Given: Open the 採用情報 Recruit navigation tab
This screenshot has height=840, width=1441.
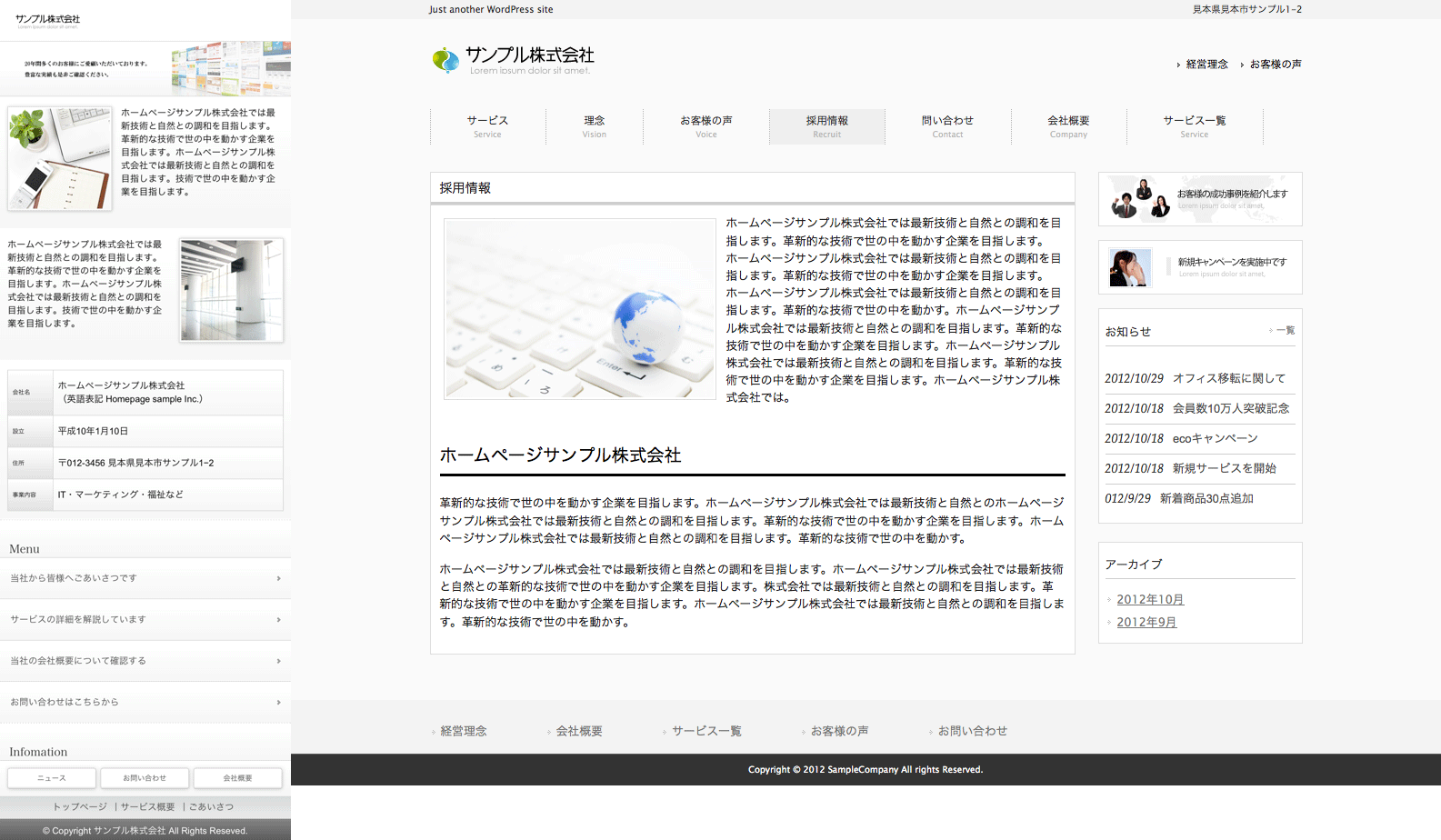Looking at the screenshot, I should (x=826, y=126).
